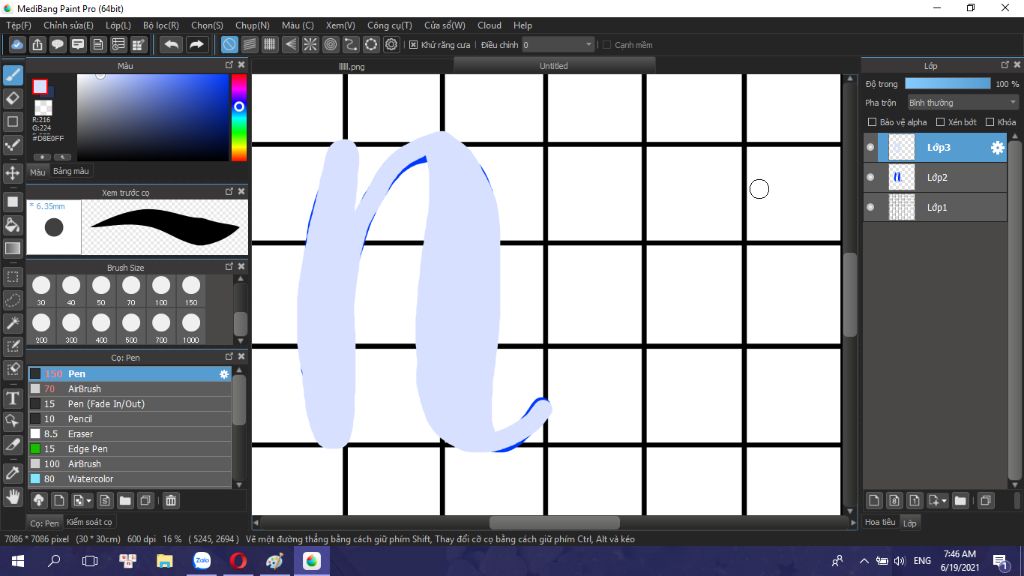Enable the Bảo vệ alpha checkbox
1024x576 pixels.
[872, 122]
